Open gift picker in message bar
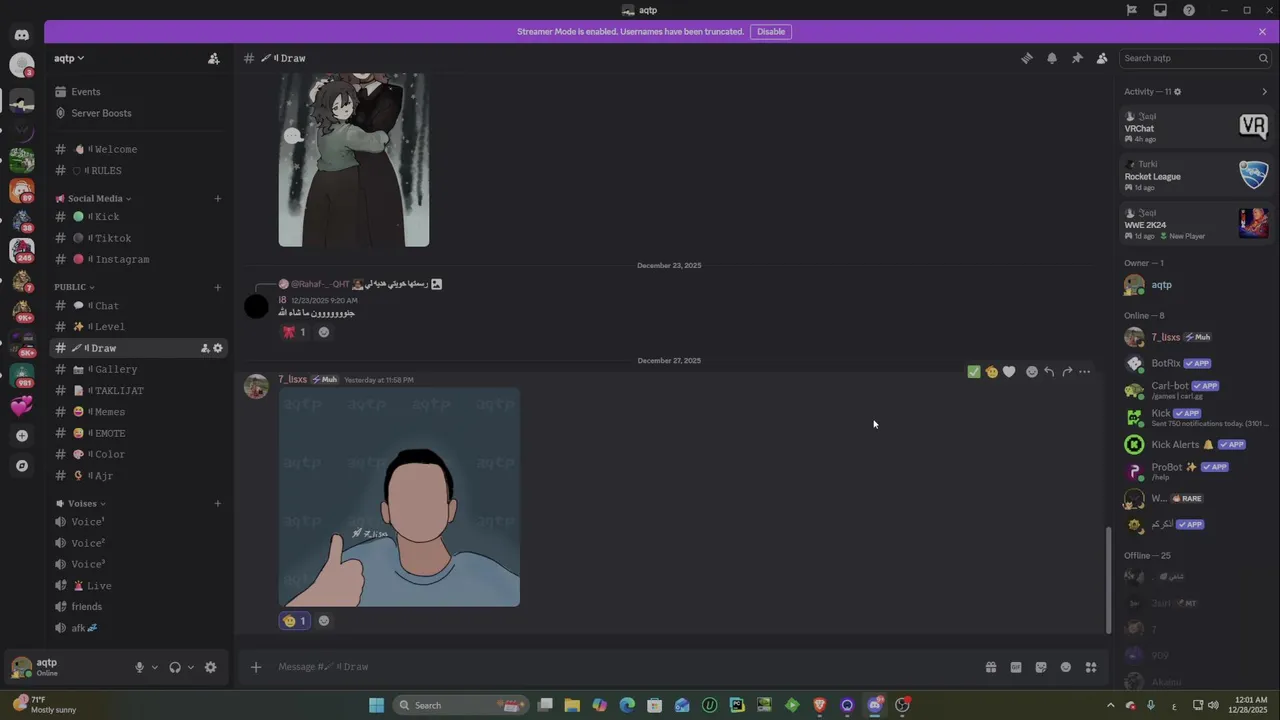This screenshot has width=1280, height=720. coord(991,667)
